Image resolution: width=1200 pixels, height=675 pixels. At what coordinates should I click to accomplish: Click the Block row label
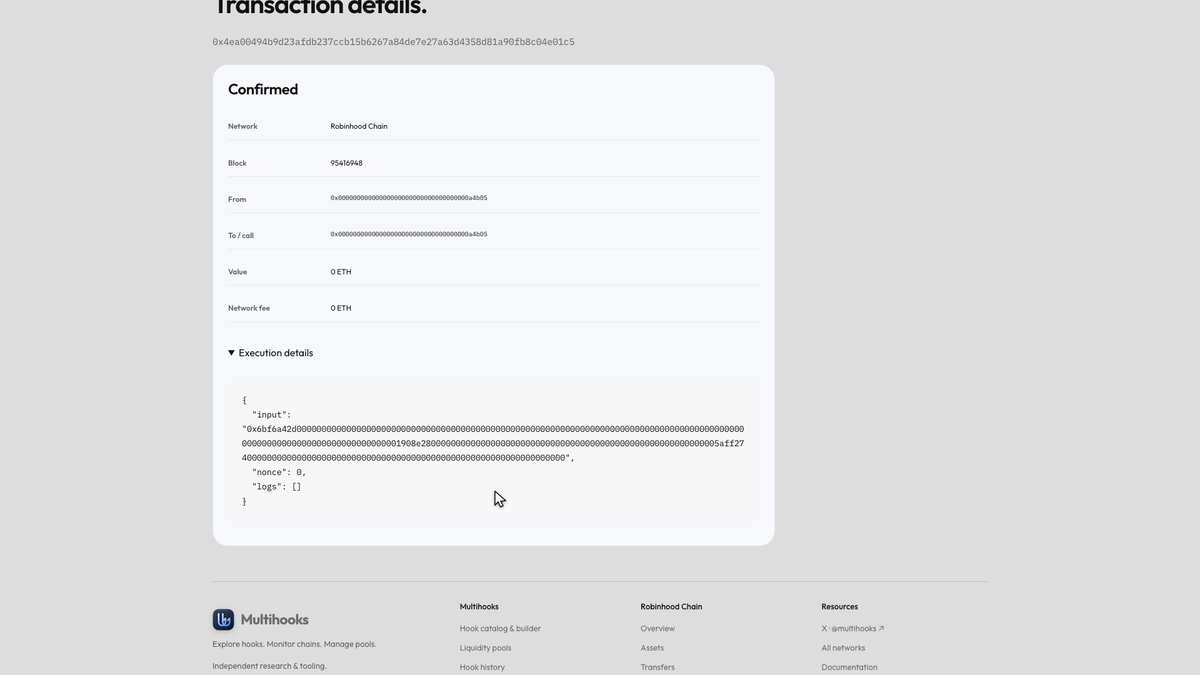pyautogui.click(x=237, y=163)
